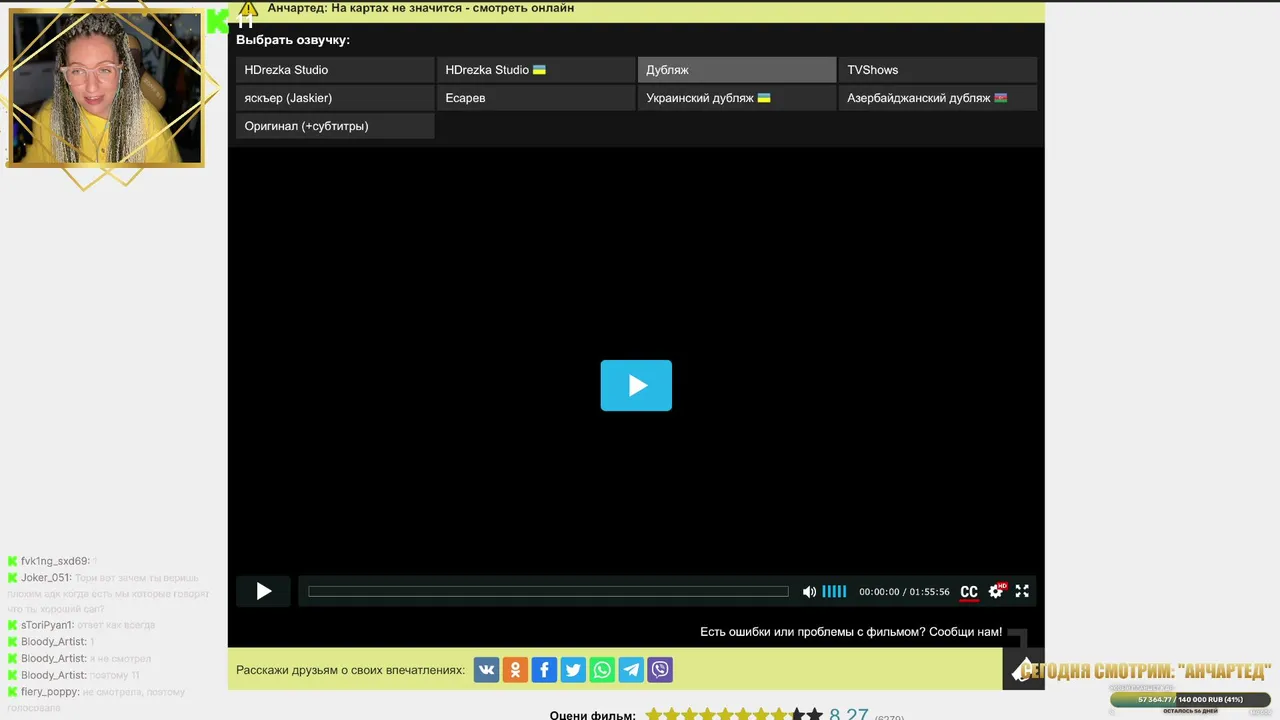Image resolution: width=1280 pixels, height=720 pixels.
Task: Select the яскъер (Jaskier) voice-over
Action: (335, 98)
